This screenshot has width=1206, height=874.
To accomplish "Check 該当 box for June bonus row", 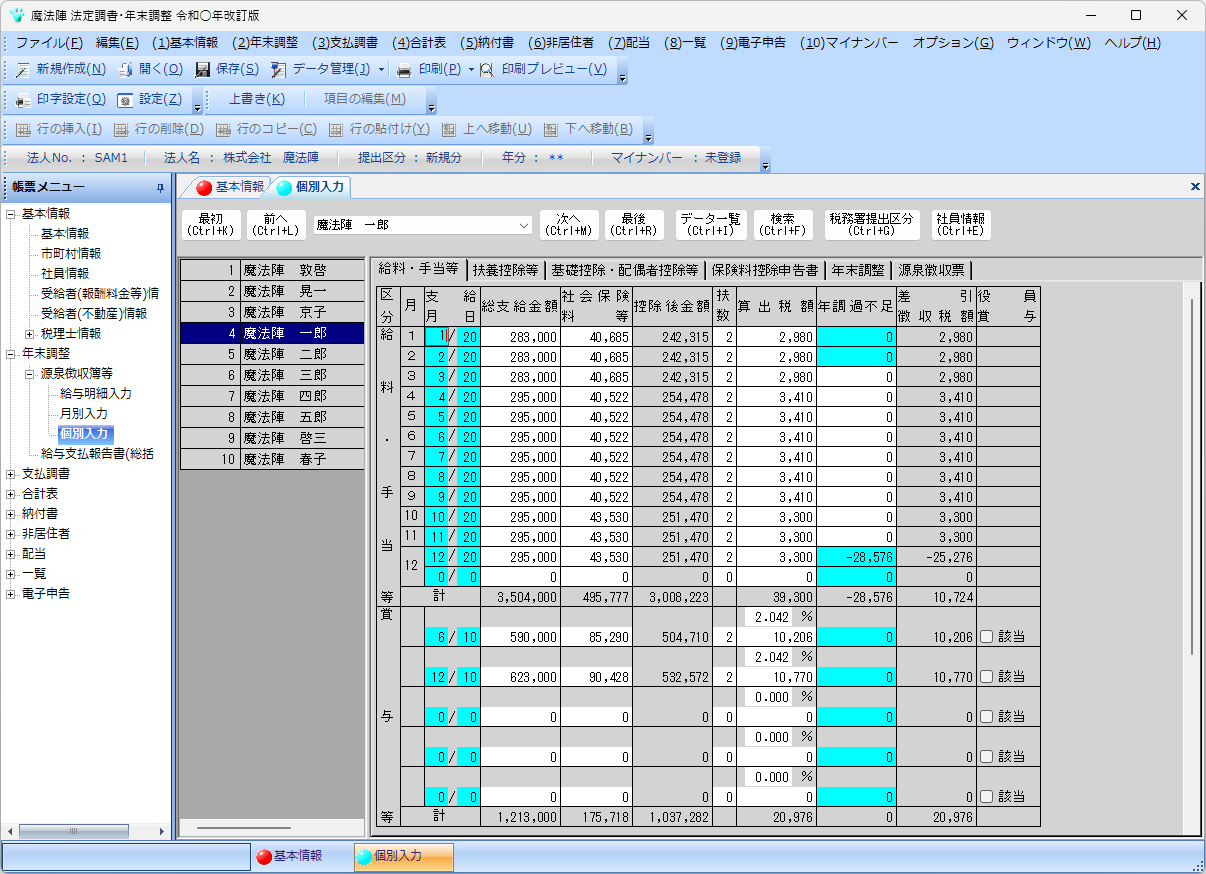I will point(987,637).
